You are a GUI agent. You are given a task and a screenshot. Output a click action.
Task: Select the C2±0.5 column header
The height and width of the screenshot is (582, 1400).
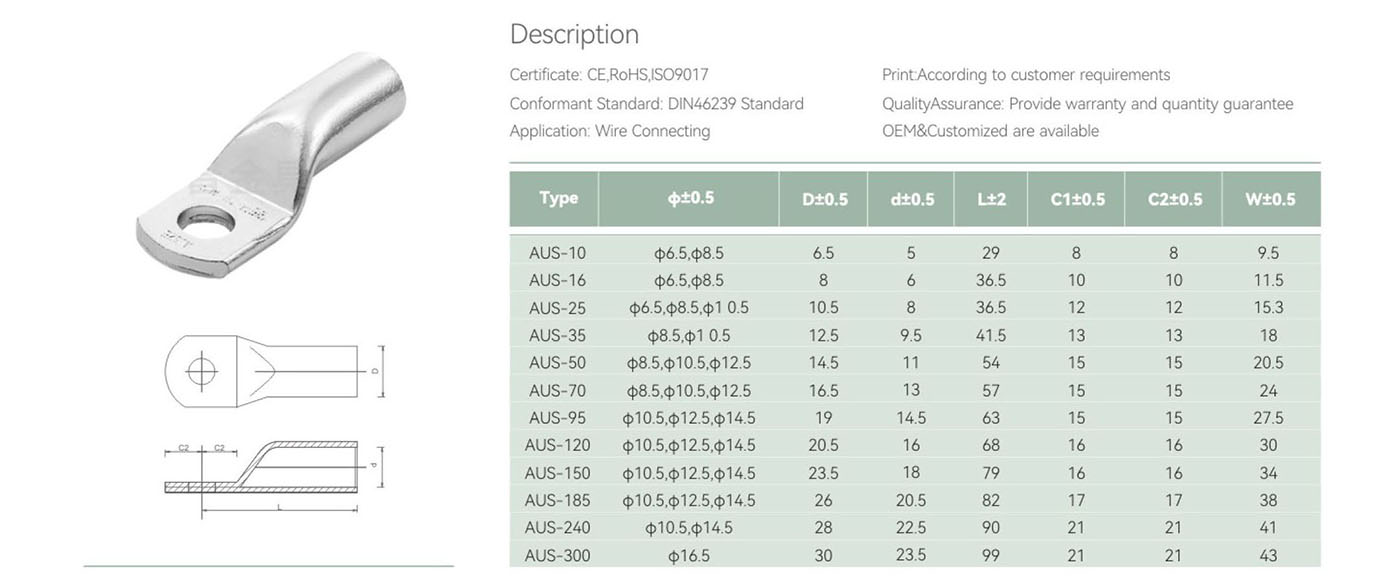click(1174, 199)
